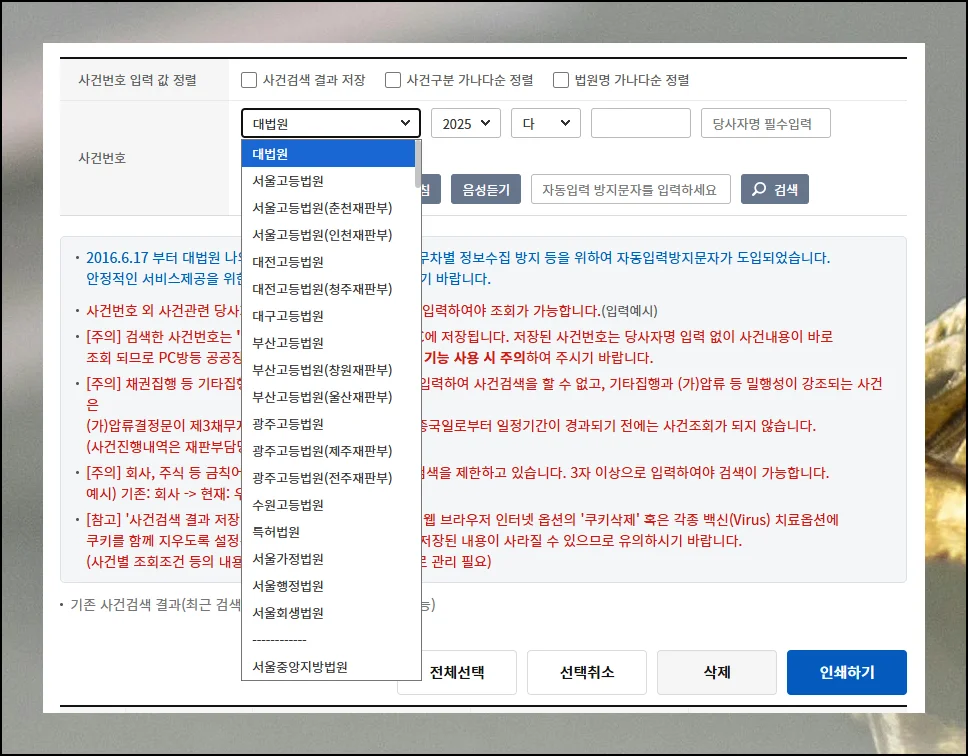The image size is (968, 756).
Task: Enable 사건구분 가나다순 정렬 checkbox
Action: [393, 80]
